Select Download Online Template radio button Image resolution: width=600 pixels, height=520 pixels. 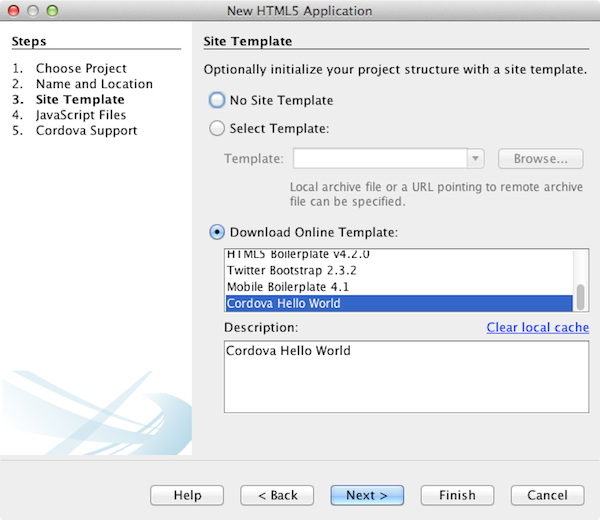[x=217, y=232]
